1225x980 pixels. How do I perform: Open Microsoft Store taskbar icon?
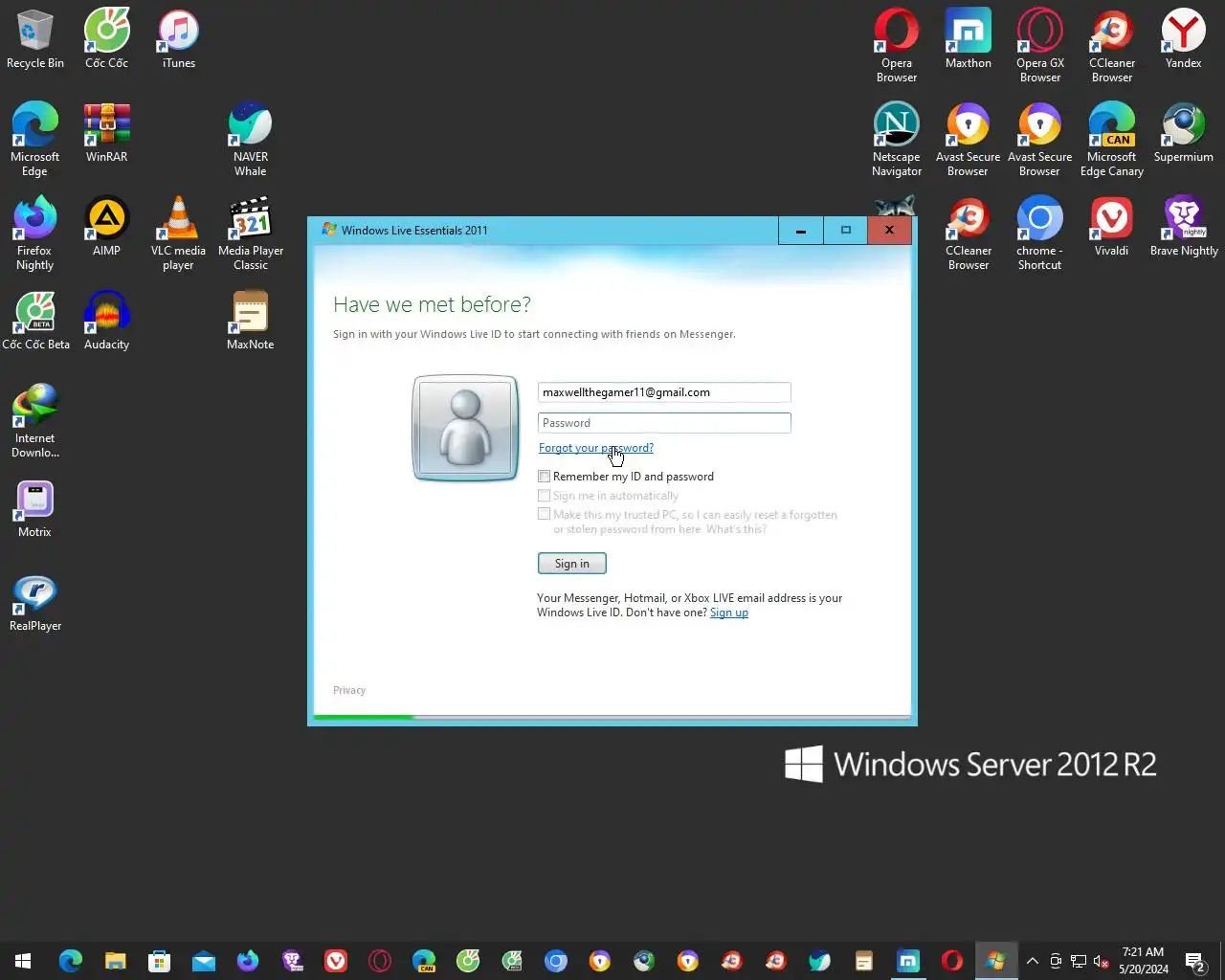click(x=159, y=961)
